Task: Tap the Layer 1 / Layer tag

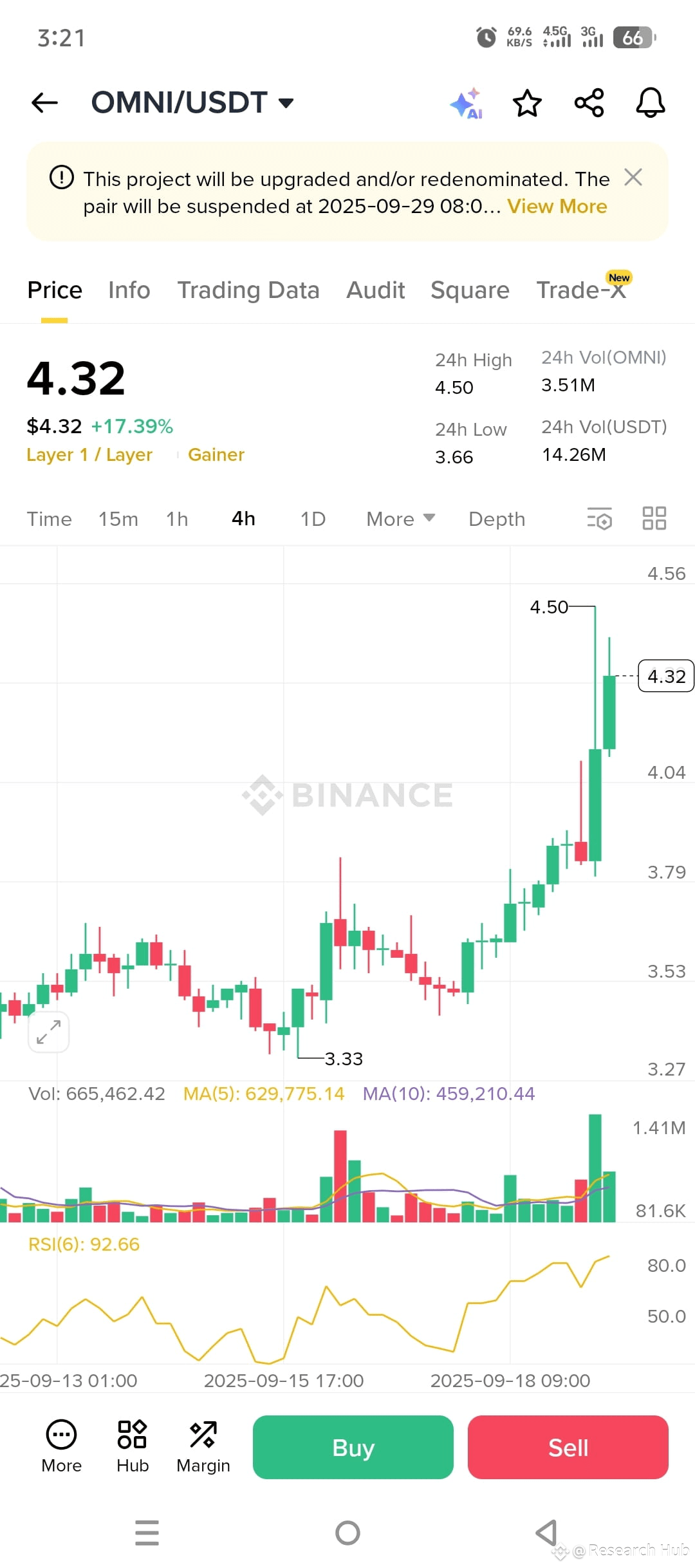Action: [89, 454]
